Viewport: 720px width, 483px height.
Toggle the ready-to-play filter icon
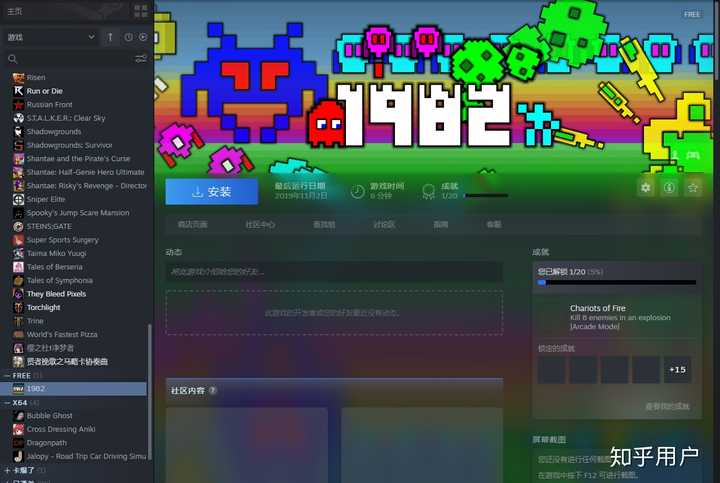143,37
